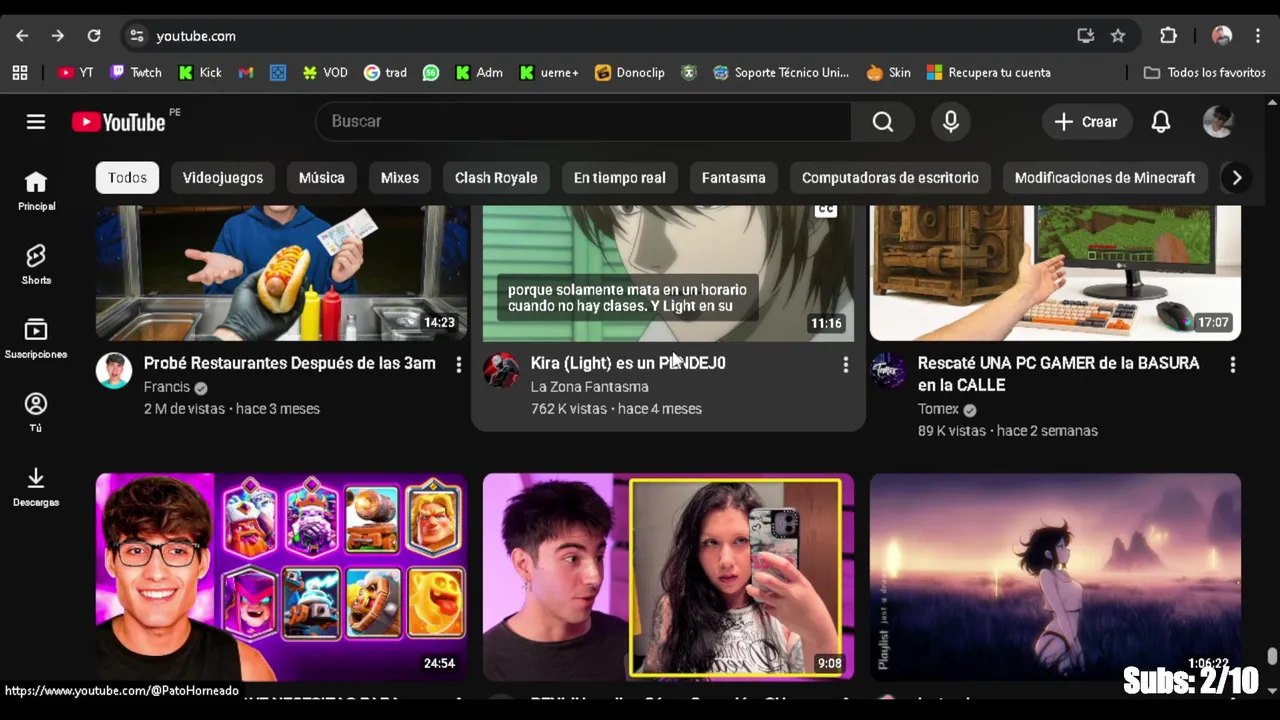The image size is (1280, 720).
Task: Open La Zona Fantasma channel name
Action: point(589,387)
